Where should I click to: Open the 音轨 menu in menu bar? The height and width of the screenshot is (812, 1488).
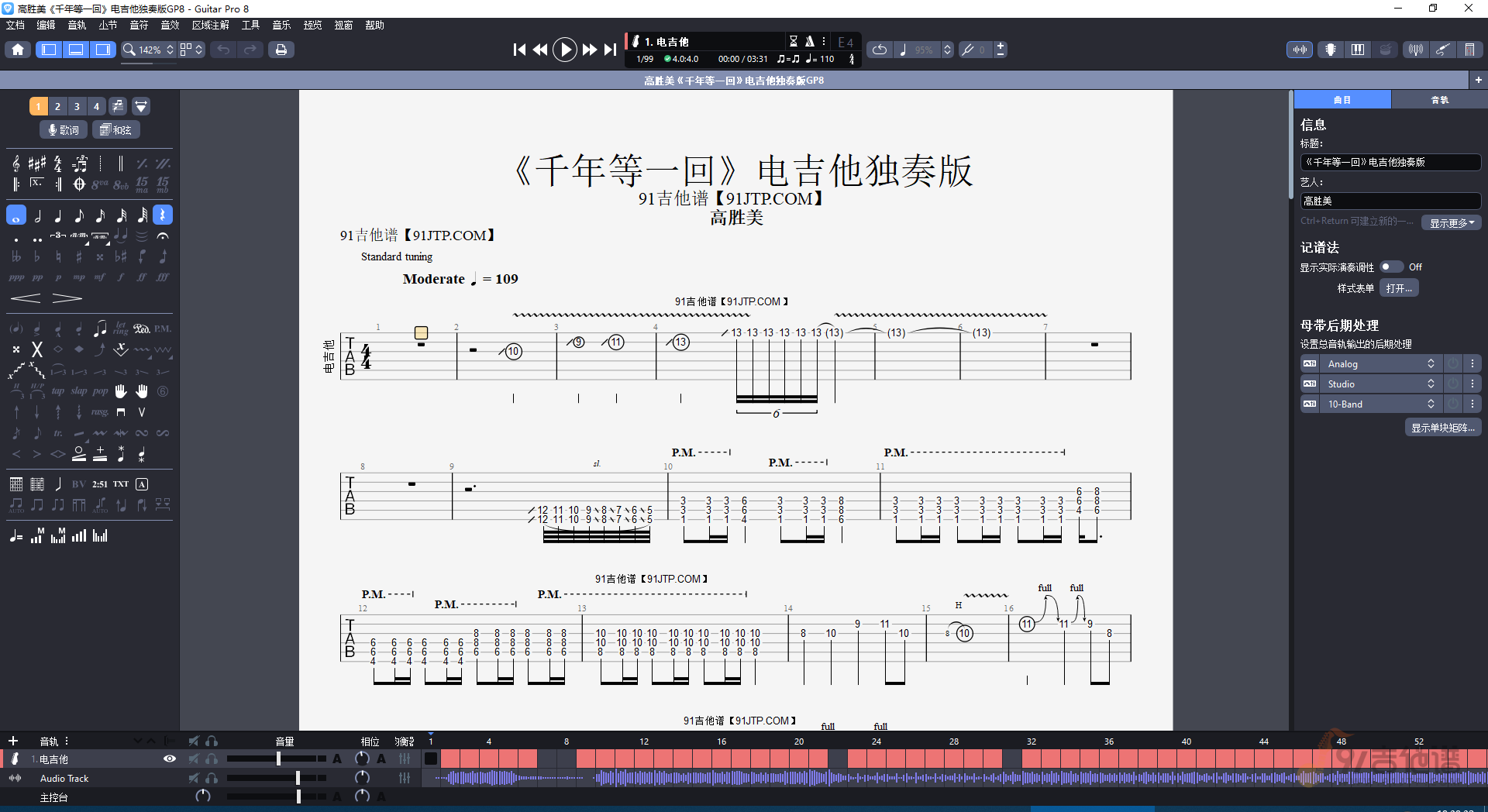(77, 25)
